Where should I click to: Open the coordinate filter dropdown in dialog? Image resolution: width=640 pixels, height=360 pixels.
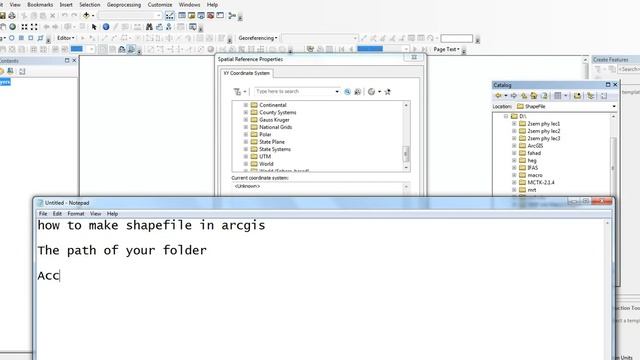pos(240,92)
